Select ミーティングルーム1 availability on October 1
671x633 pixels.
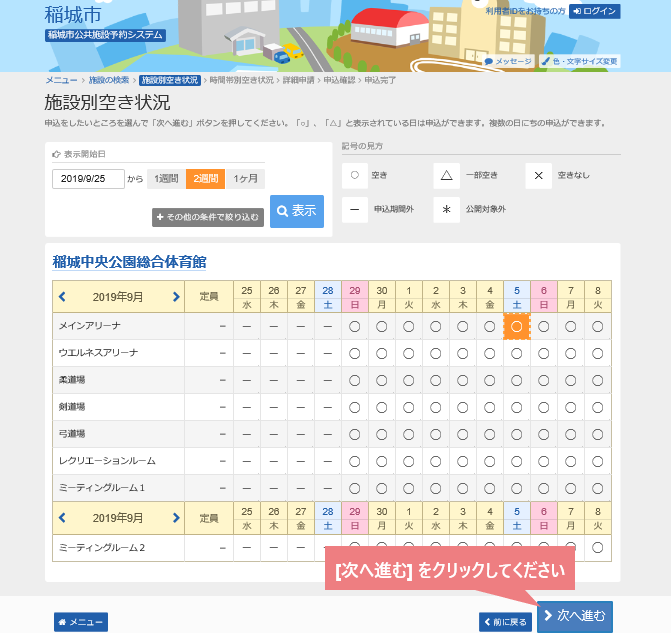[x=409, y=488]
